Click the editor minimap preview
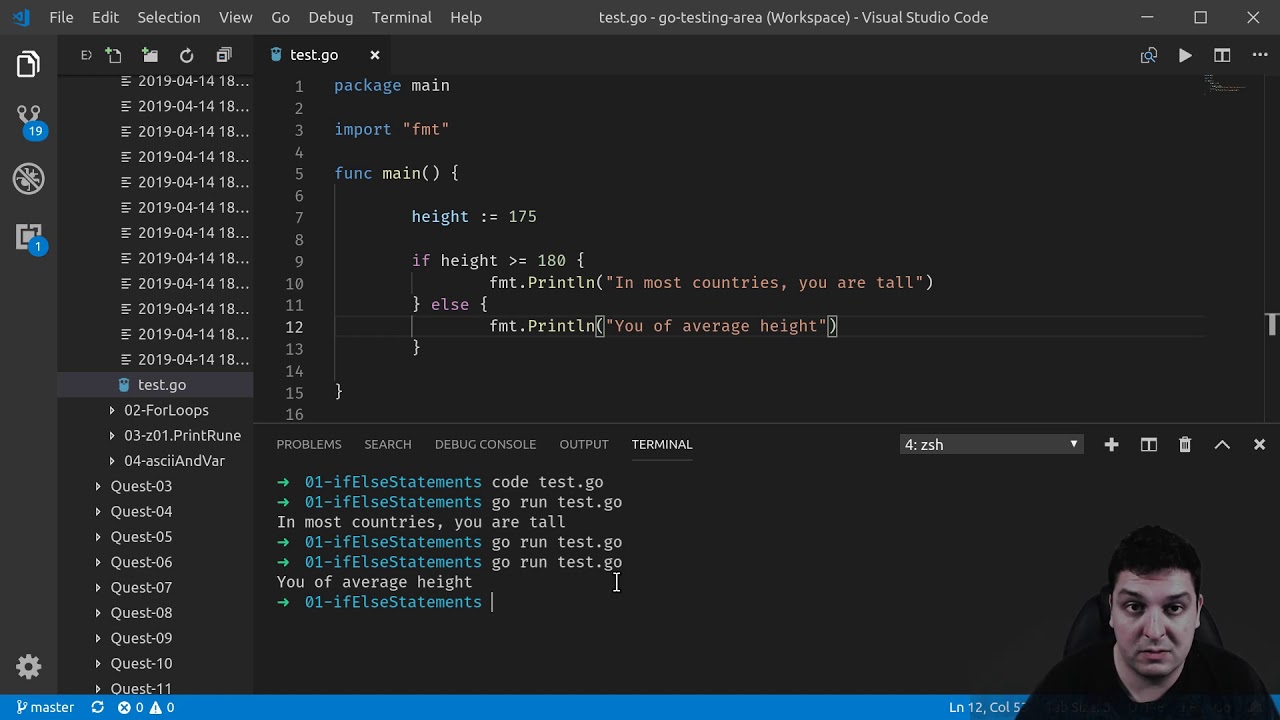The height and width of the screenshot is (720, 1280). coord(1225,86)
